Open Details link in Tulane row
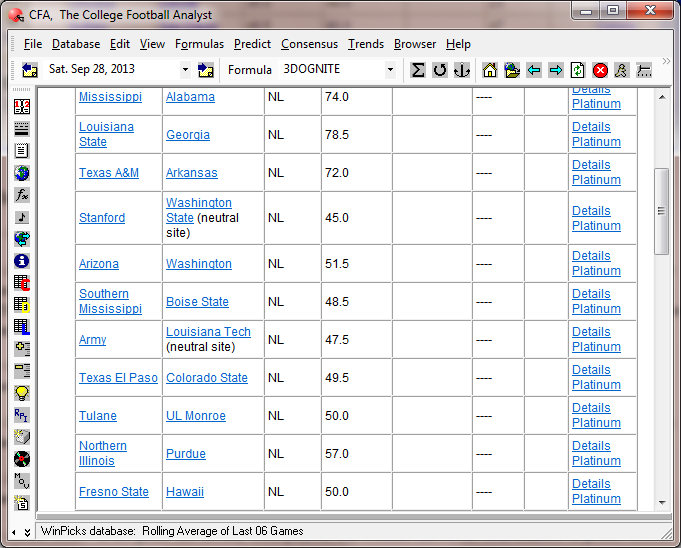Screen dimensions: 681x548 (591, 408)
